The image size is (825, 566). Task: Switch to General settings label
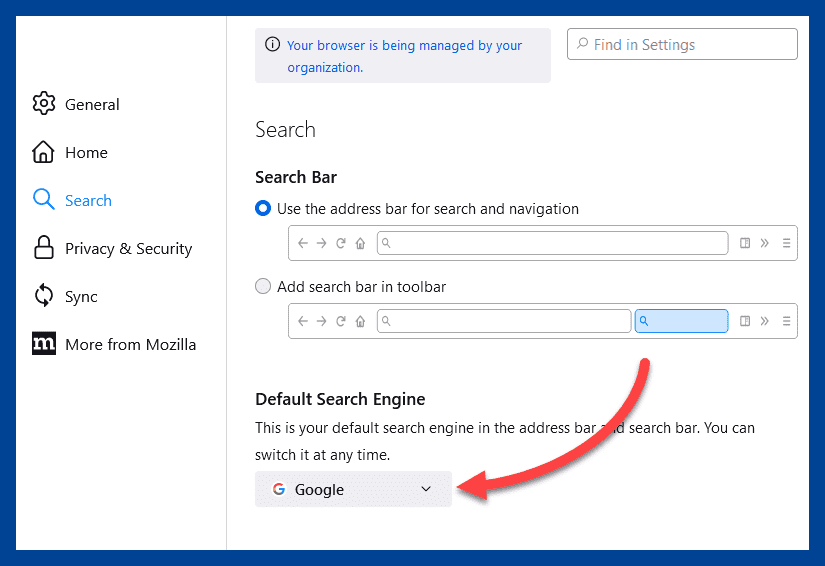click(x=92, y=105)
